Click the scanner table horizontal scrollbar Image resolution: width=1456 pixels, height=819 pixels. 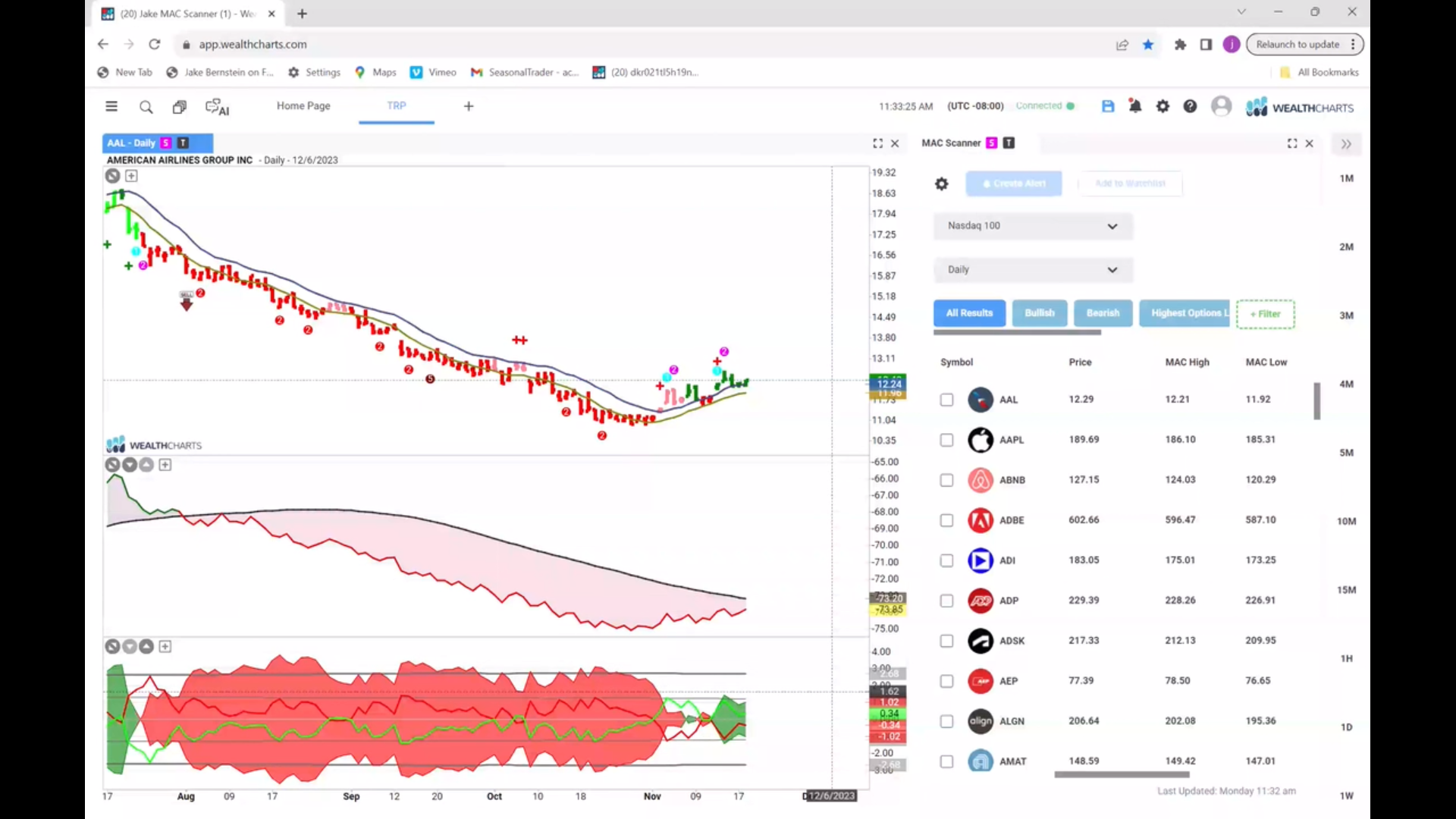coord(1122,775)
